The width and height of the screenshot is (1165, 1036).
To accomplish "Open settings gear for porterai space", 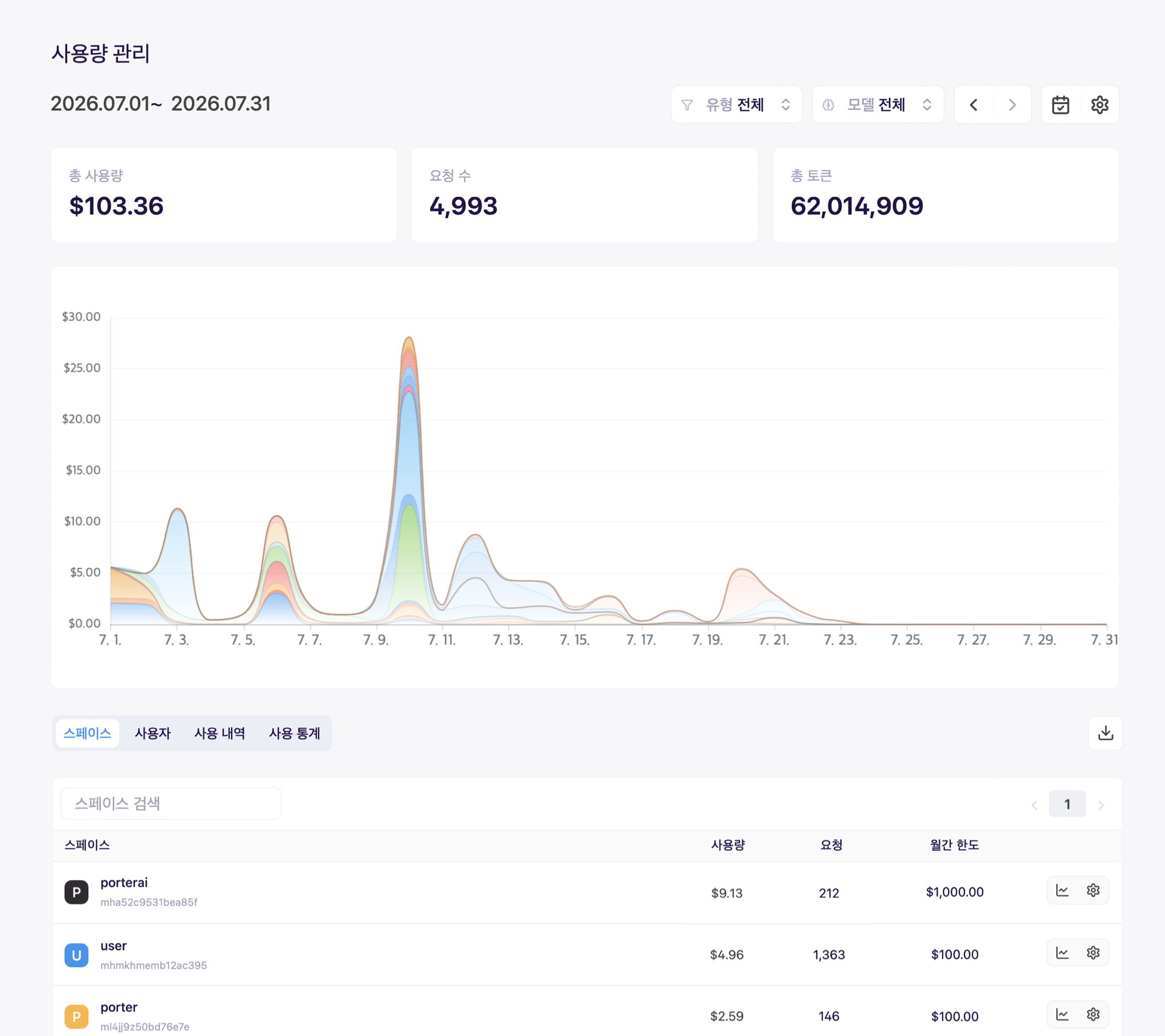I will point(1092,891).
